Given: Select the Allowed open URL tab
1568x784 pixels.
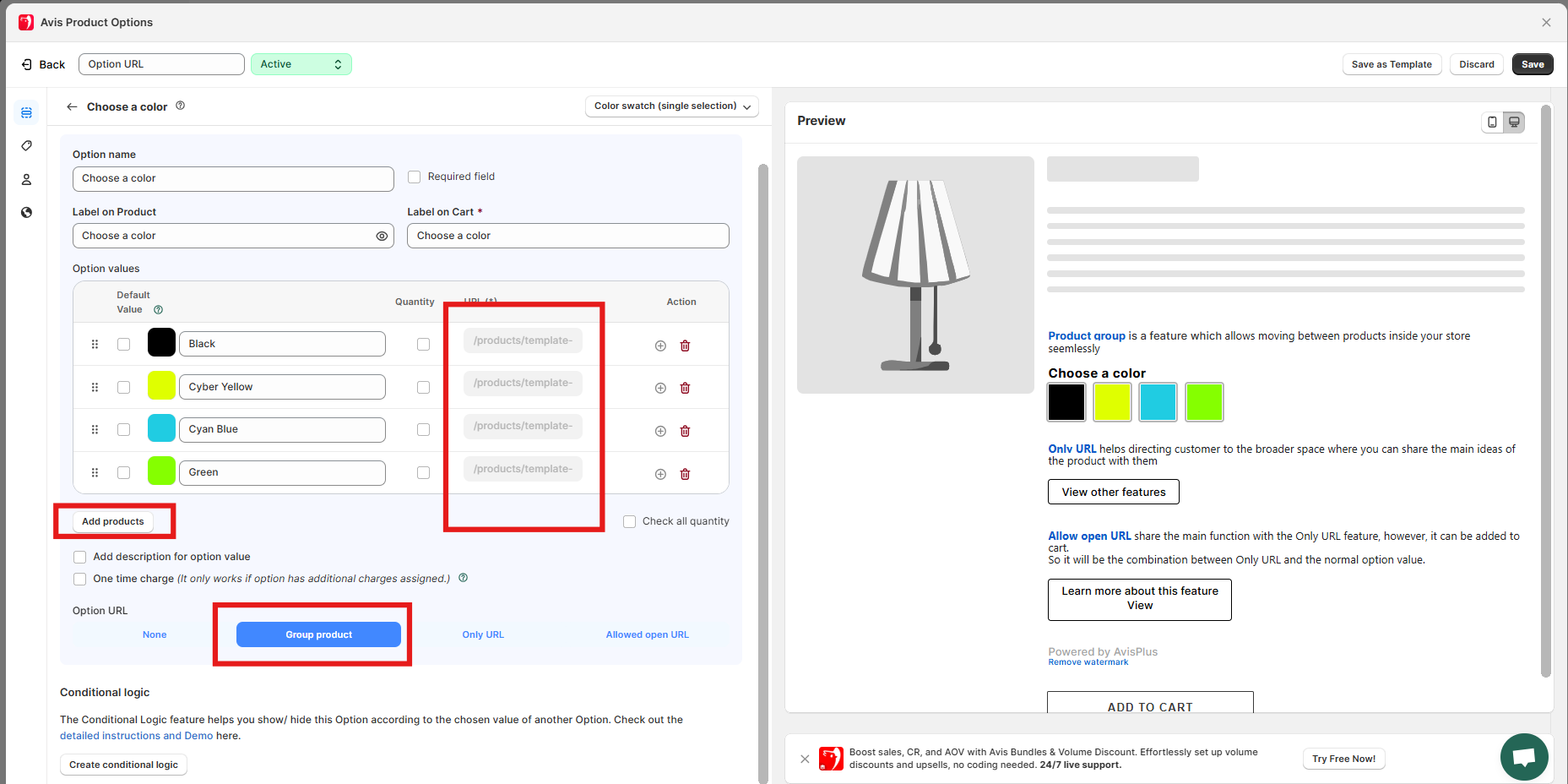Looking at the screenshot, I should [647, 634].
